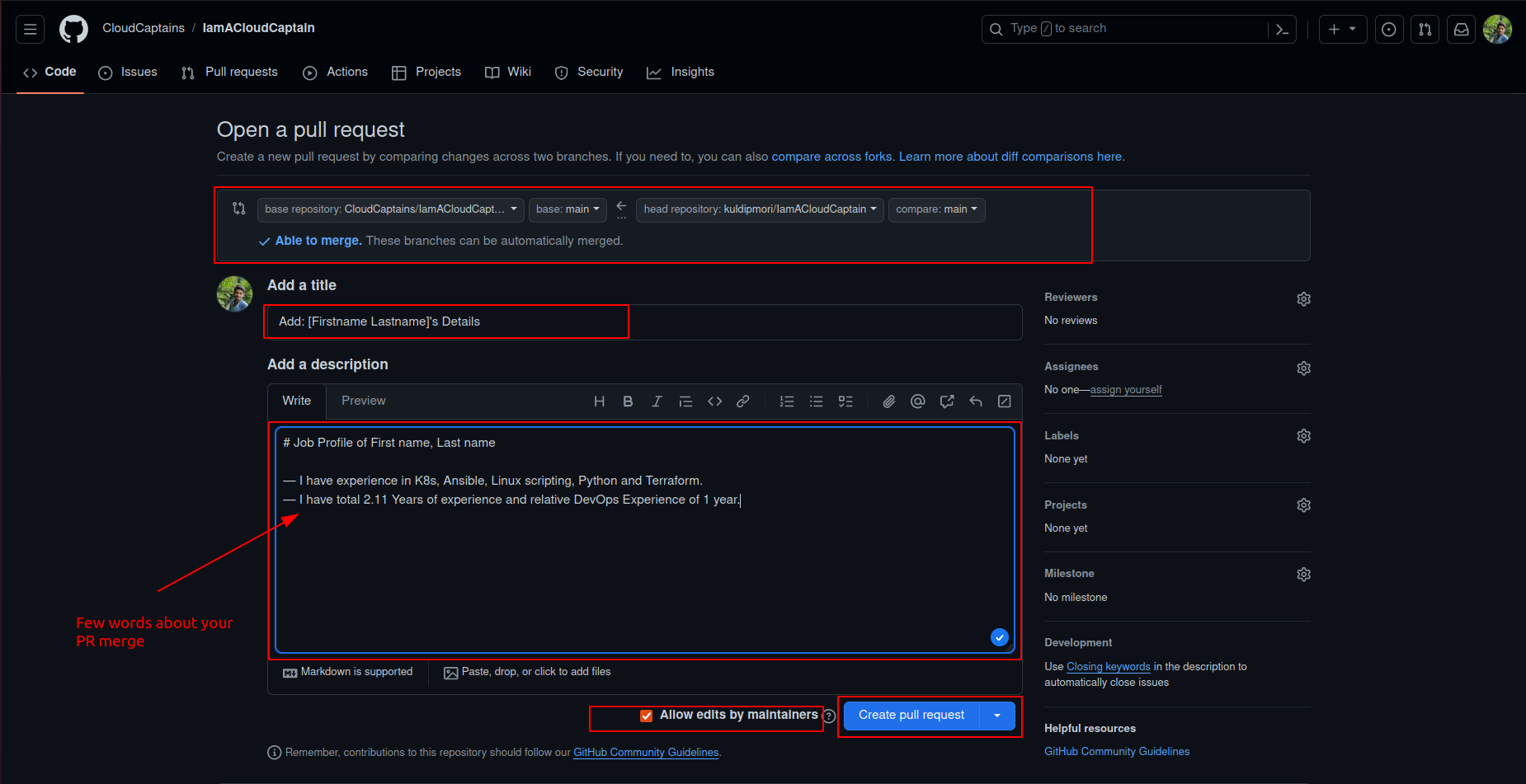The height and width of the screenshot is (784, 1526).
Task: Insert task list
Action: click(x=845, y=401)
